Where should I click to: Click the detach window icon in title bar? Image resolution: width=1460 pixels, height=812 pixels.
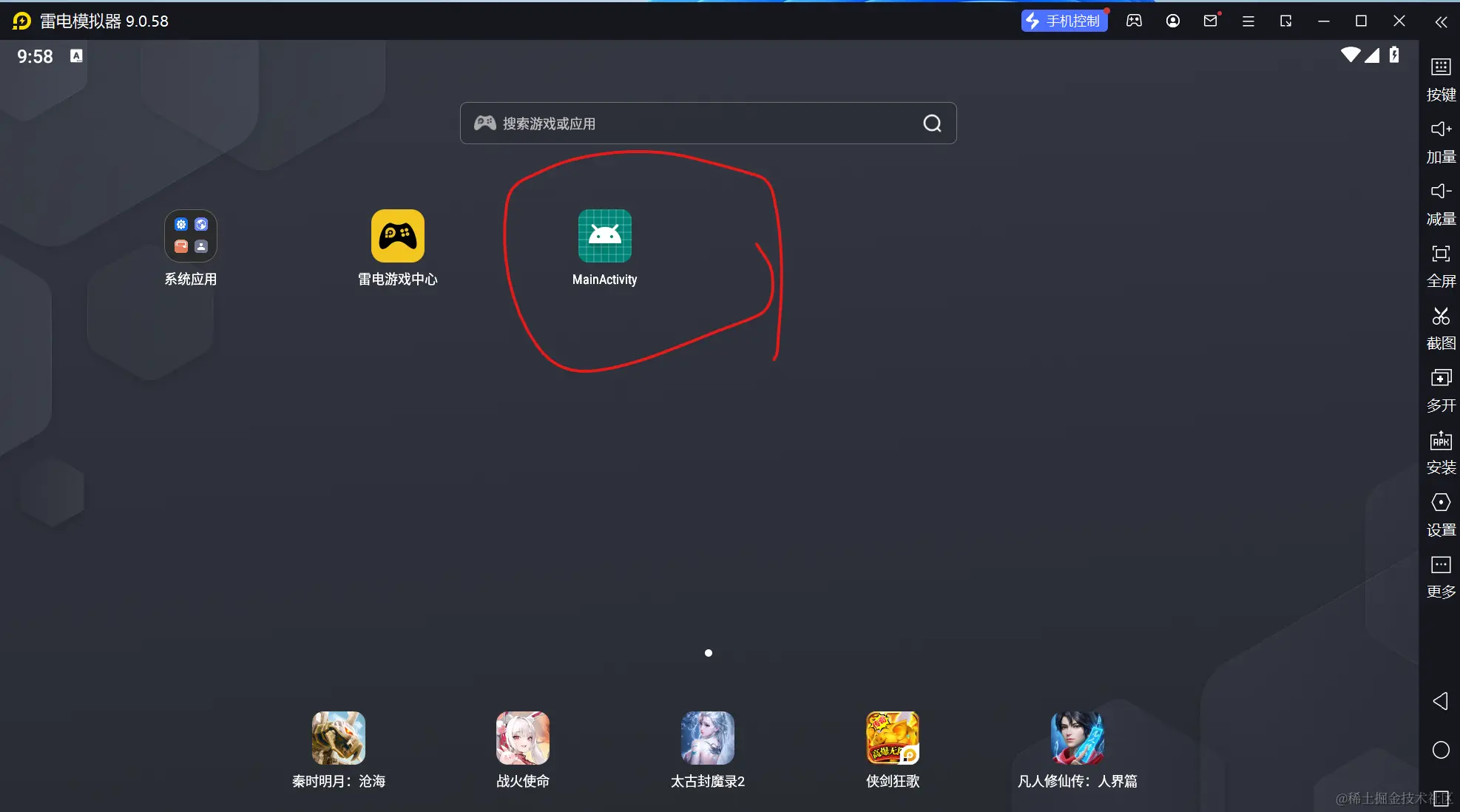point(1286,21)
